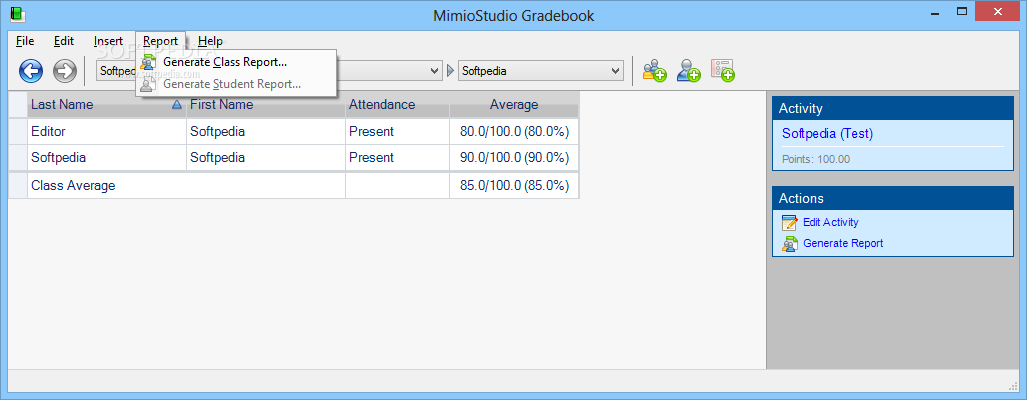Select Present attendance cell for Editor
Viewport: 1027px width, 400px height.
398,132
